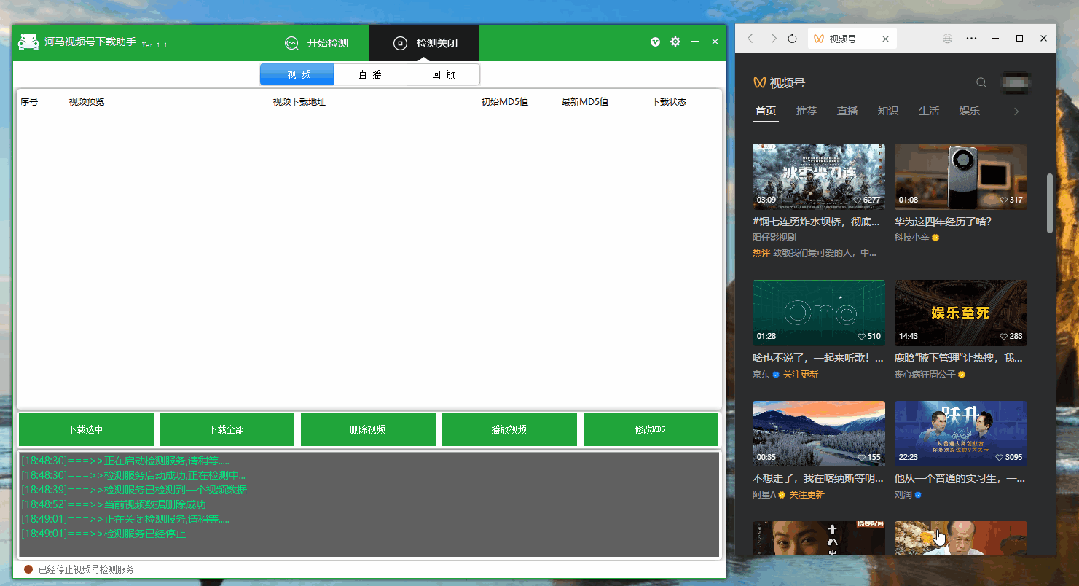Select the 检测关闭 toolbar button

click(x=425, y=43)
